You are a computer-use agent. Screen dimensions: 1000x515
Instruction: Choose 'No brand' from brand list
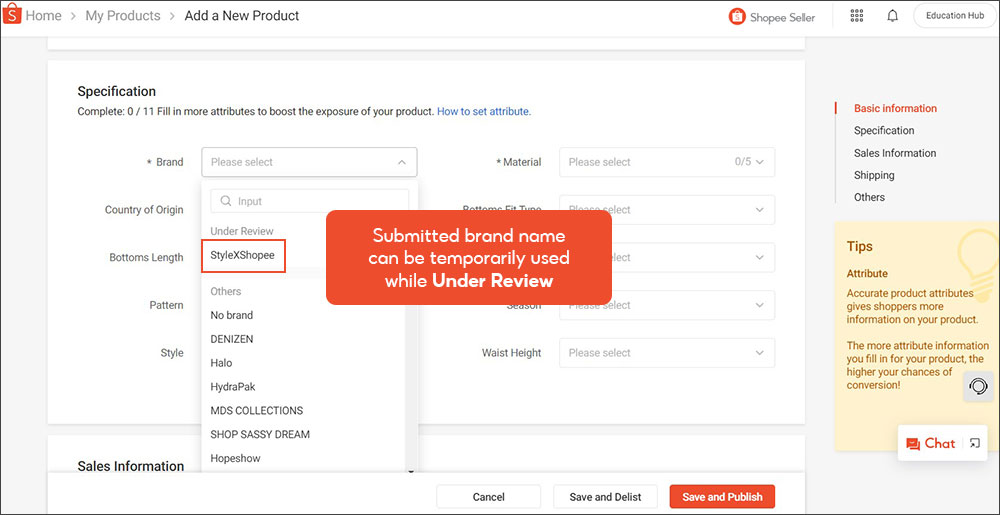pos(232,315)
